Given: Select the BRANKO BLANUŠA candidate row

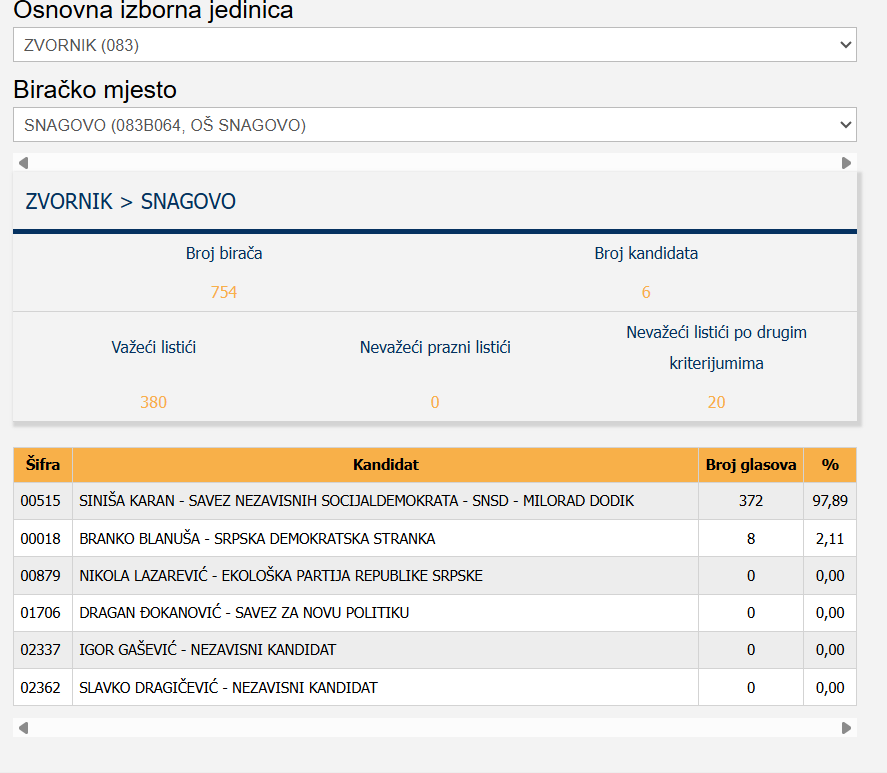Looking at the screenshot, I should tap(257, 539).
